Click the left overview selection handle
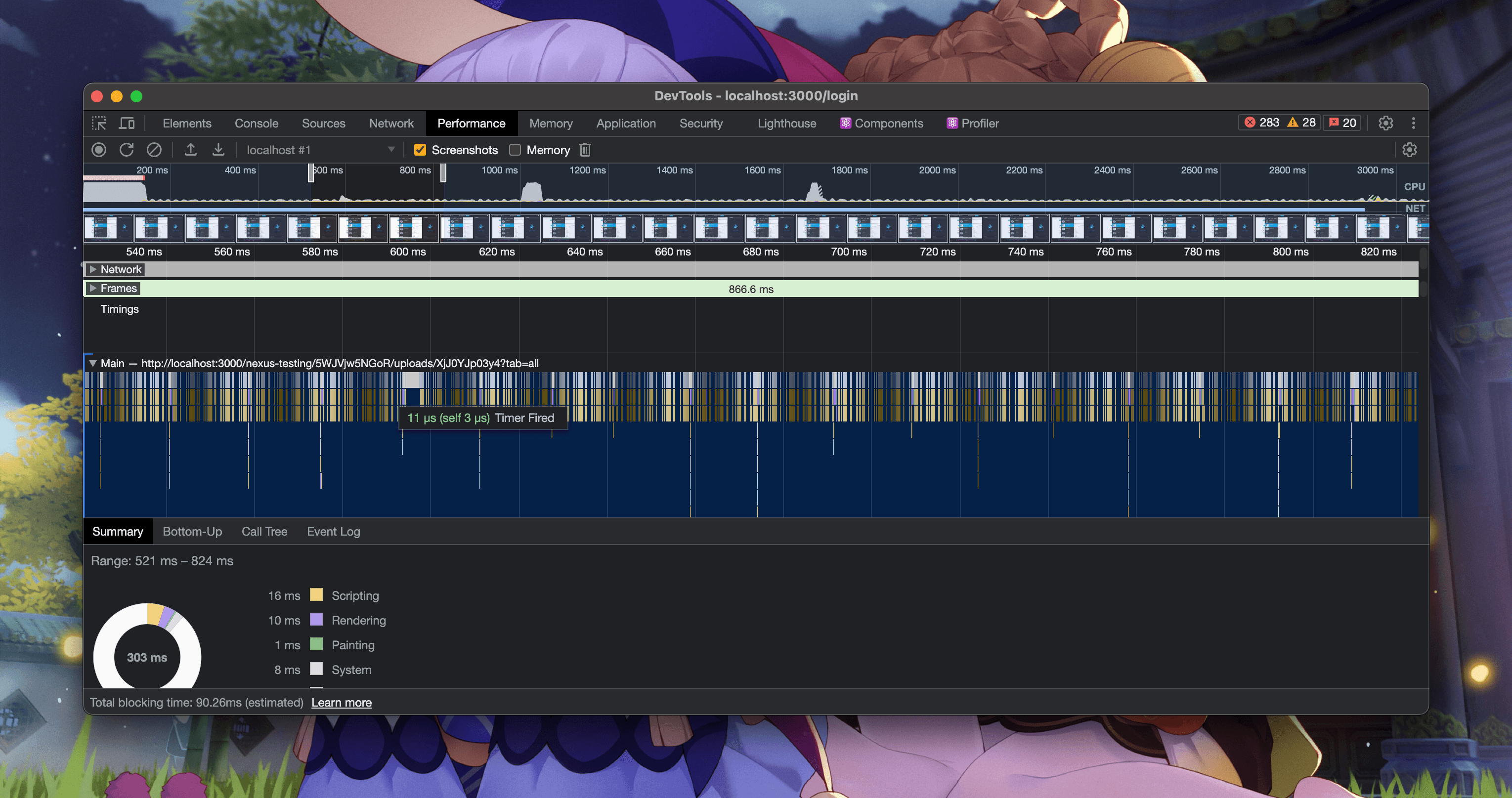Viewport: 1512px width, 798px height. pos(310,172)
